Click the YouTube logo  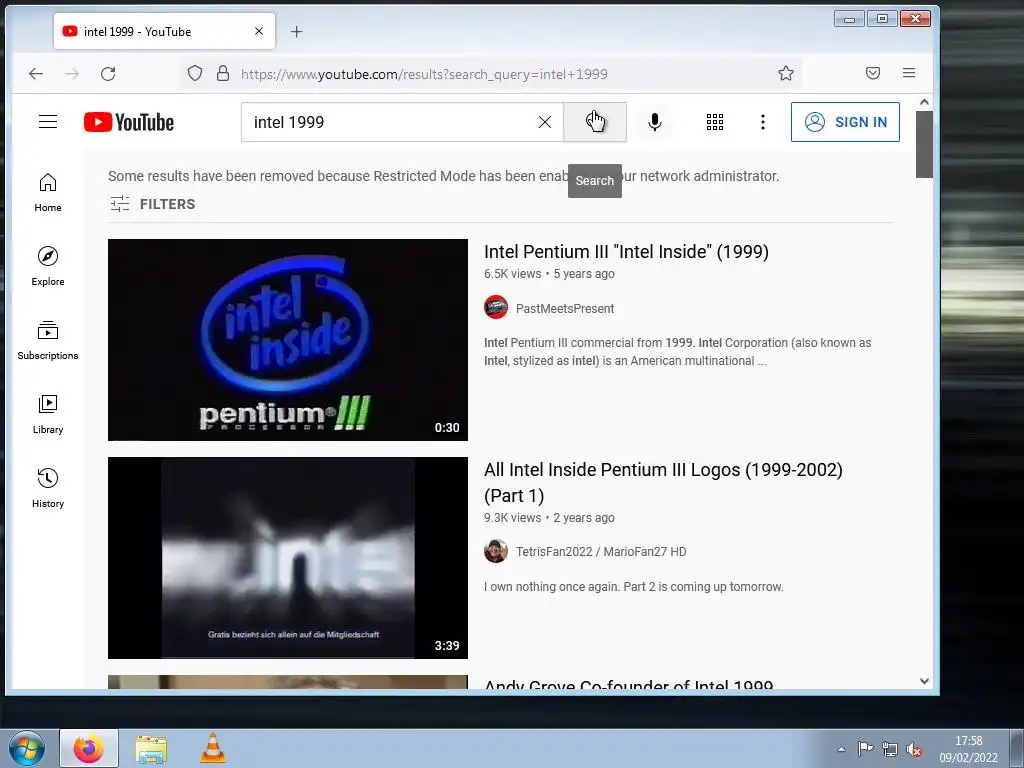(129, 122)
